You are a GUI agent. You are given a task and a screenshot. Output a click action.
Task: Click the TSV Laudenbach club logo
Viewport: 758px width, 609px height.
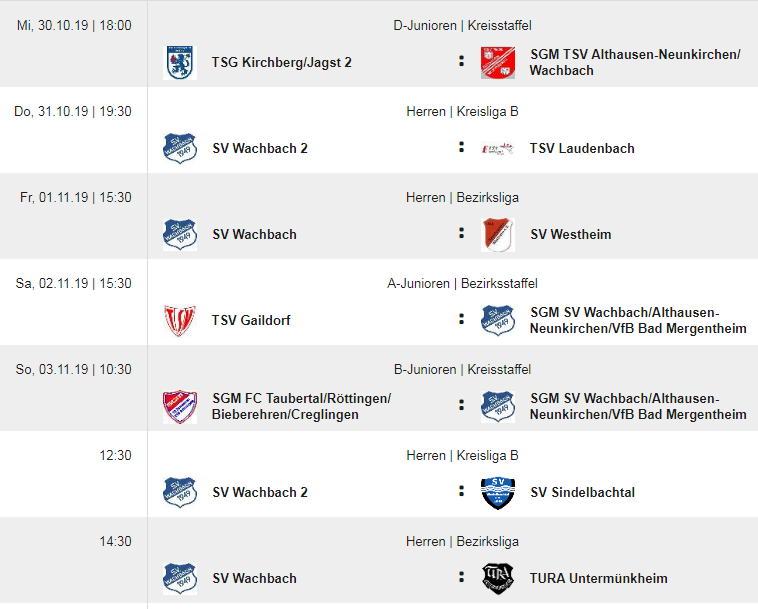click(x=498, y=148)
